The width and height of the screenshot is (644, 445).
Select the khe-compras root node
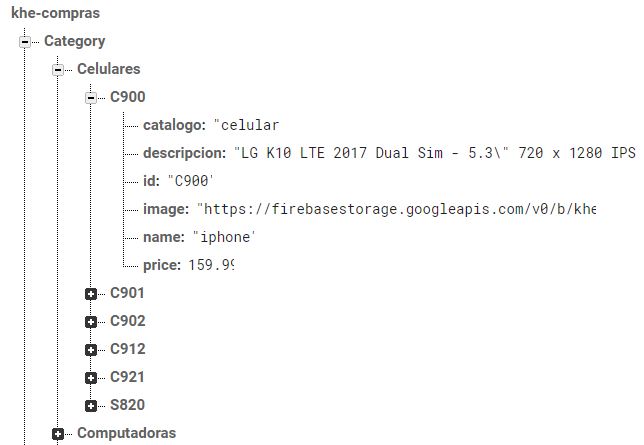[55, 13]
